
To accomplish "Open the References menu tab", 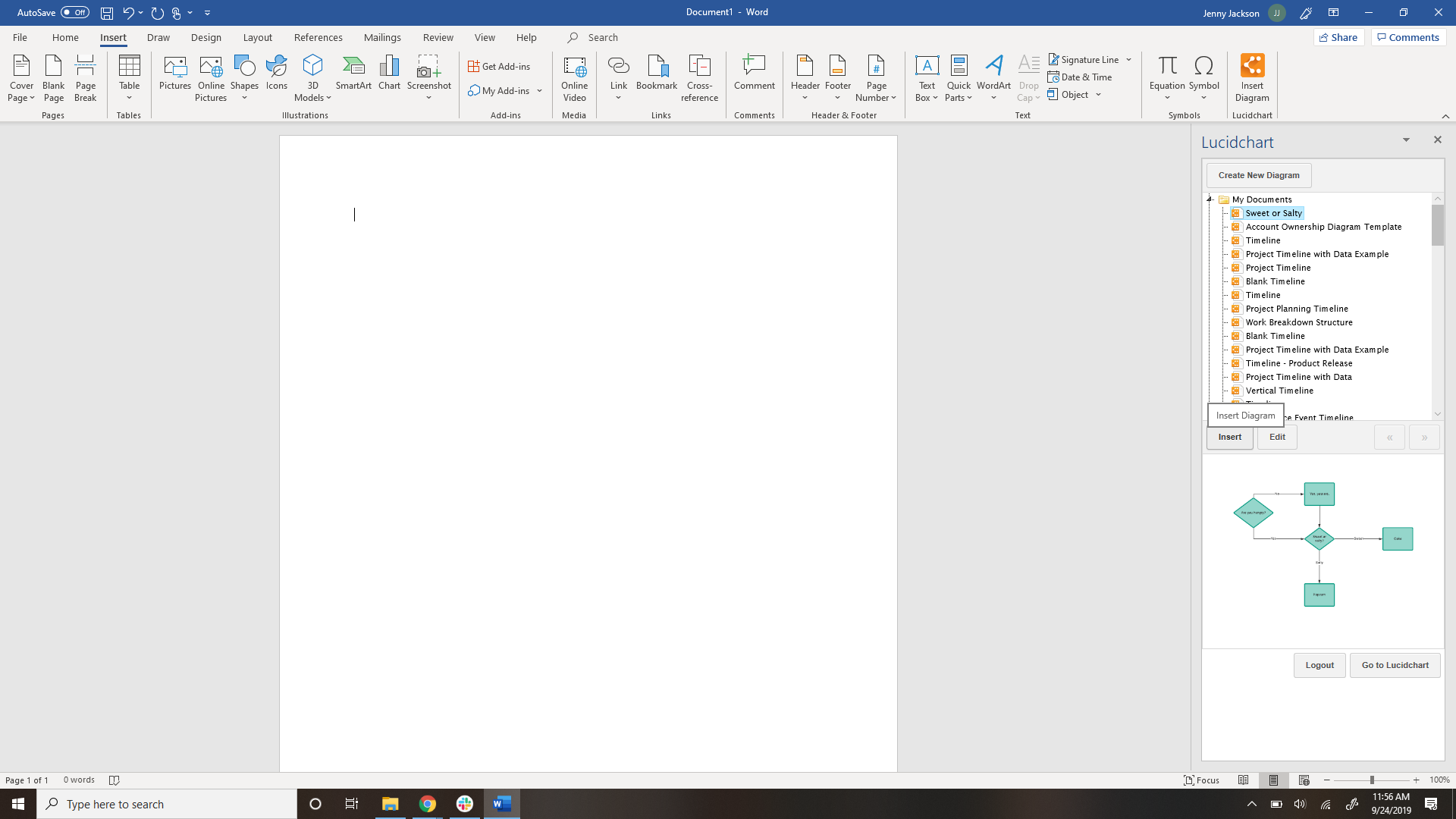I will pyautogui.click(x=318, y=37).
